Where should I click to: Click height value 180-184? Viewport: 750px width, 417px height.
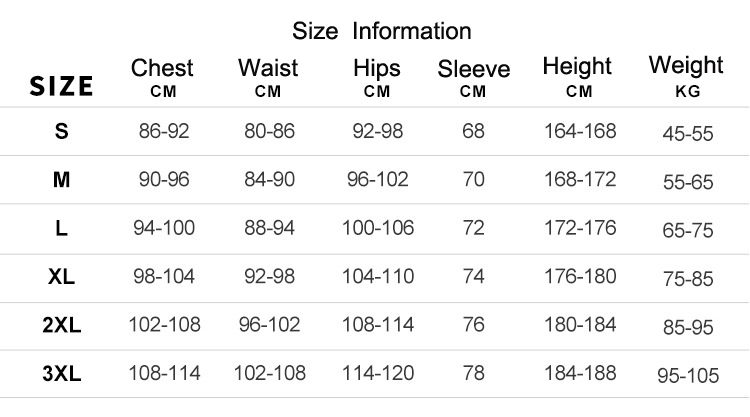pyautogui.click(x=580, y=325)
